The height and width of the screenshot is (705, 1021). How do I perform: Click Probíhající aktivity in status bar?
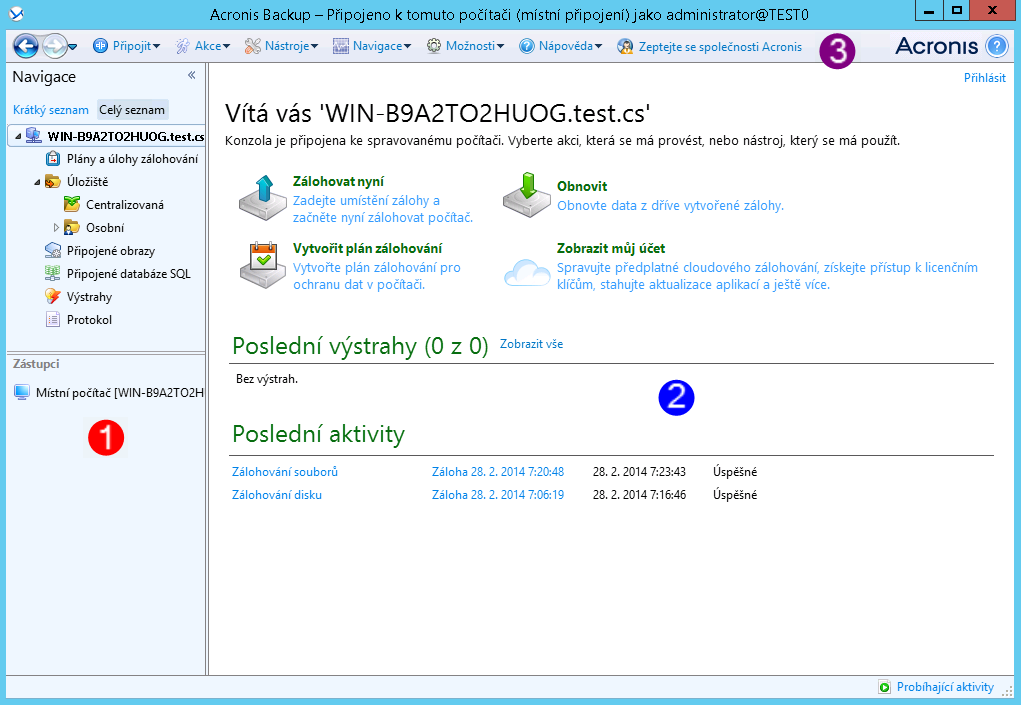pos(945,687)
